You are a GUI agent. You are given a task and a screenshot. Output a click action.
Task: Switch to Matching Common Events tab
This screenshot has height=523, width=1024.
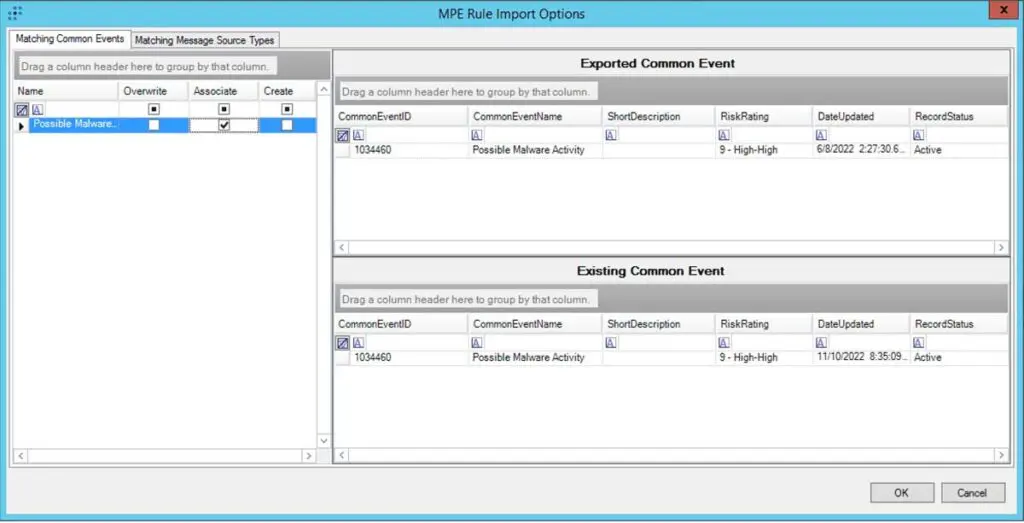[70, 39]
